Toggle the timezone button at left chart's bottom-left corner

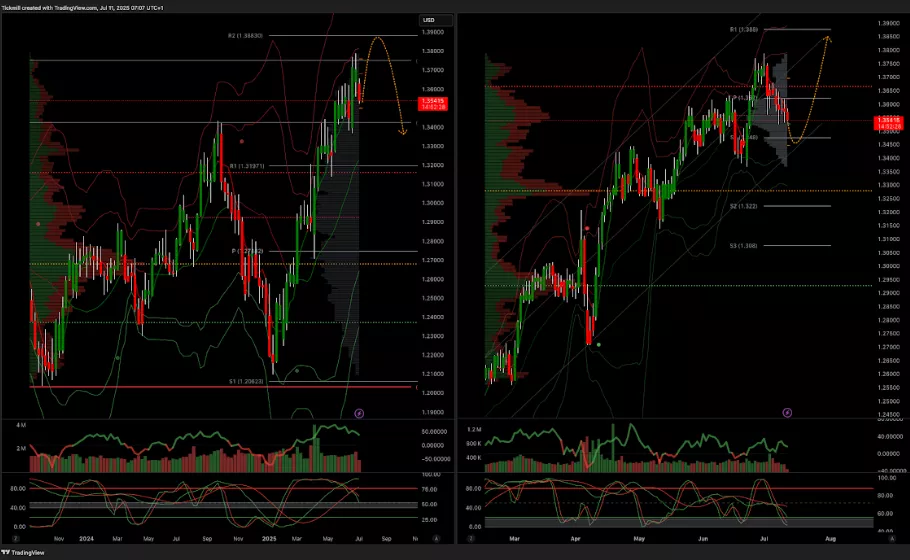tap(13, 539)
